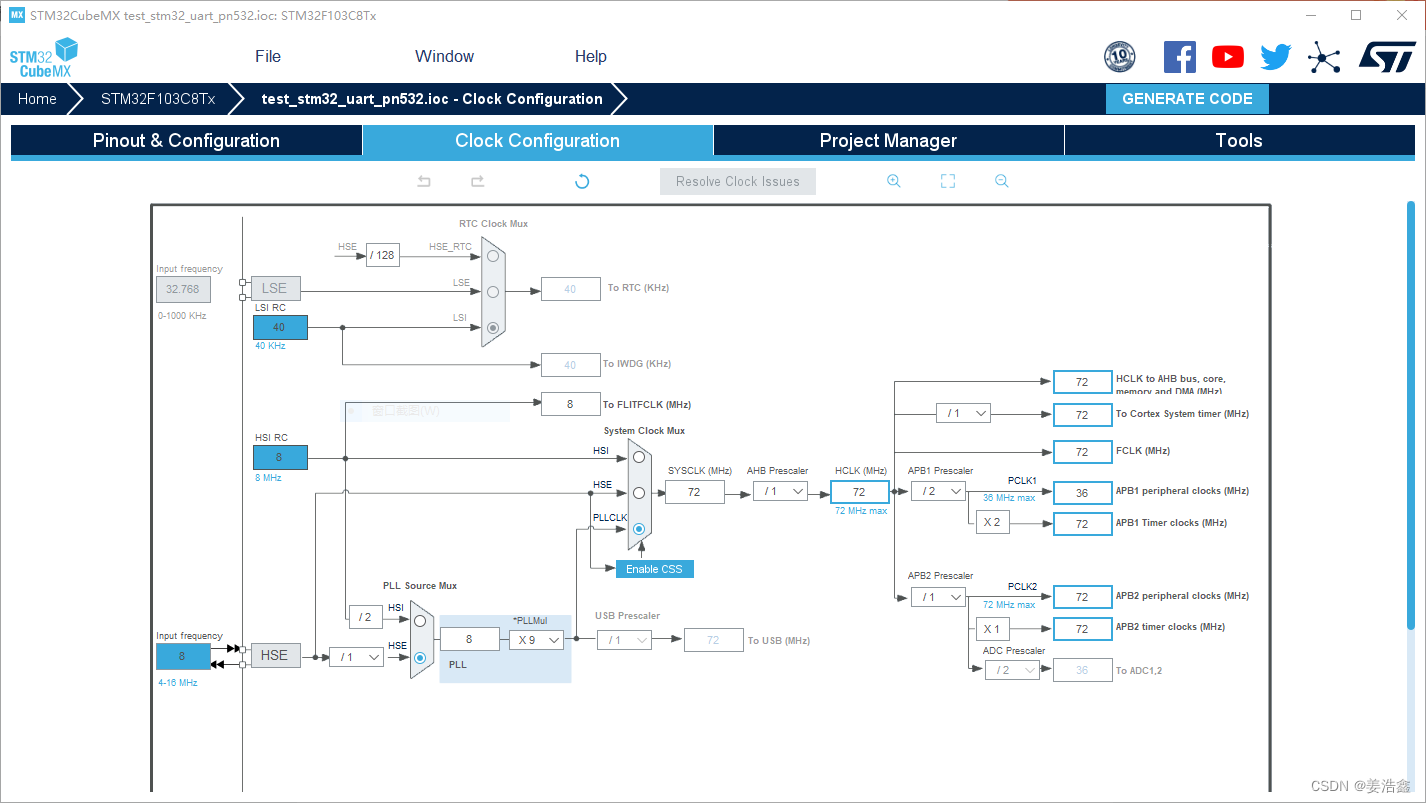Open the APB1 Prescaler dropdown
Image resolution: width=1426 pixels, height=803 pixels.
tap(938, 491)
